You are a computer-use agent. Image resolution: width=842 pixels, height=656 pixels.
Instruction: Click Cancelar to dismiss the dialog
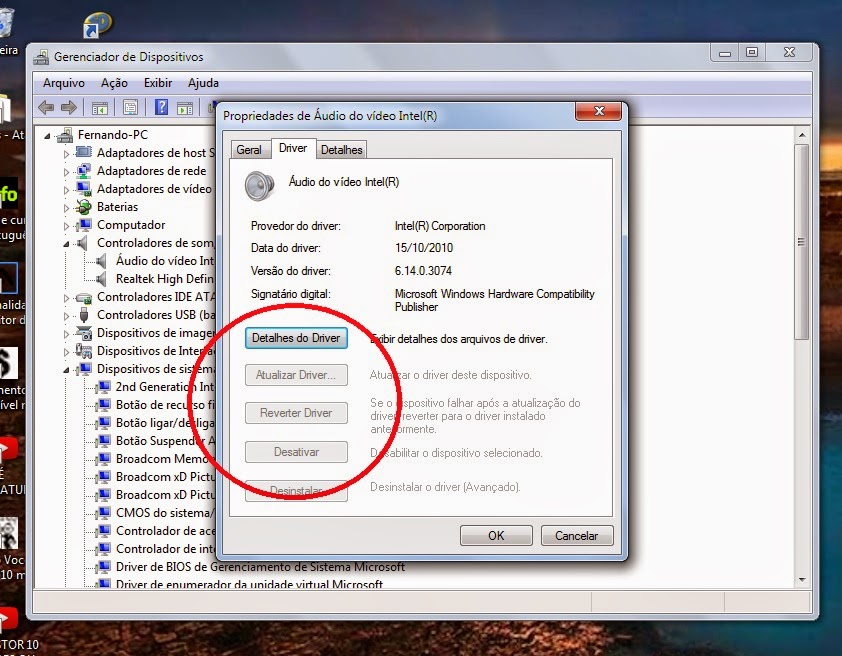[577, 536]
